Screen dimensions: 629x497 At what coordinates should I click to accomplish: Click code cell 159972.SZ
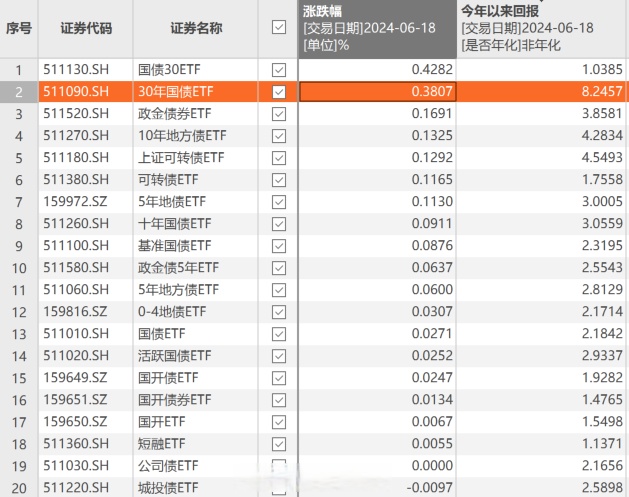point(85,202)
